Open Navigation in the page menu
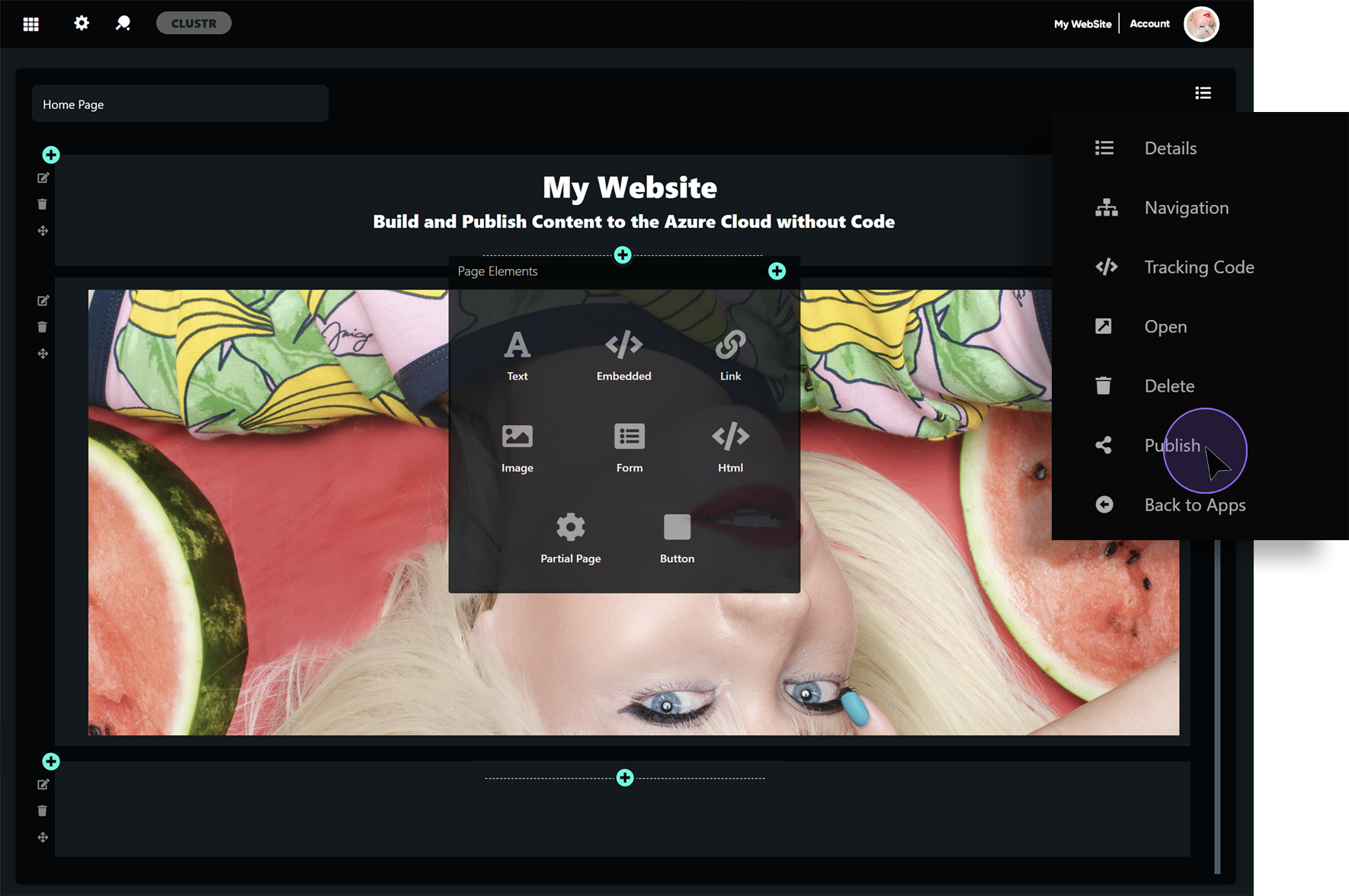This screenshot has height=896, width=1349. tap(1186, 208)
